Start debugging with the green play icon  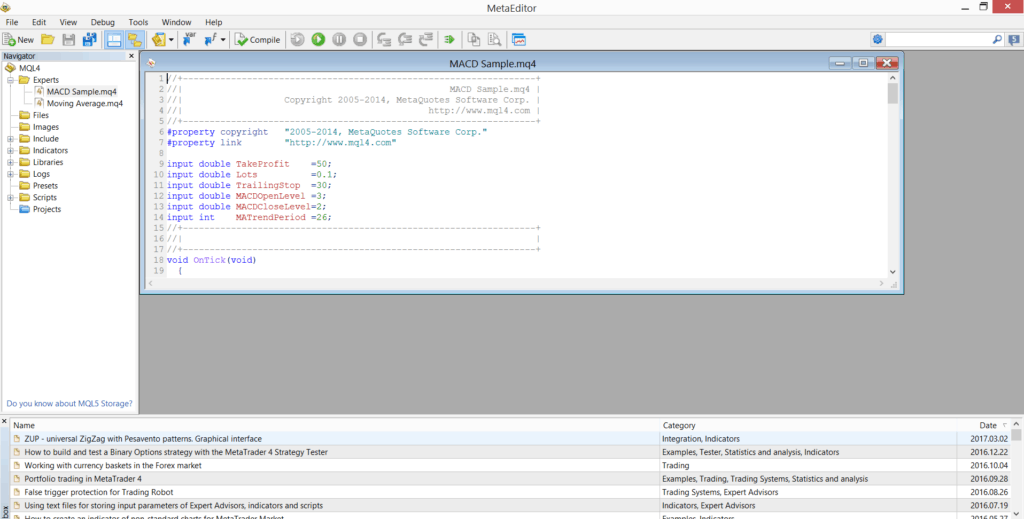click(318, 40)
